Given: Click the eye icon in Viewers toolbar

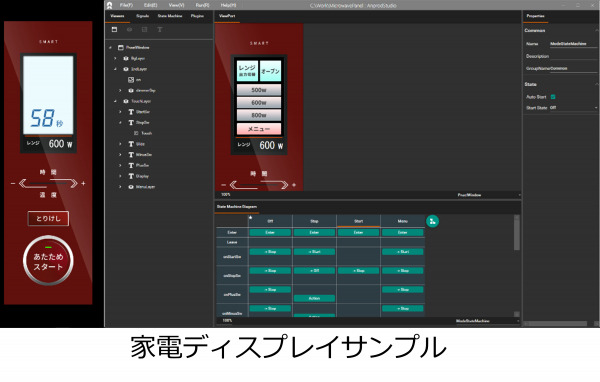Looking at the screenshot, I should click(129, 29).
